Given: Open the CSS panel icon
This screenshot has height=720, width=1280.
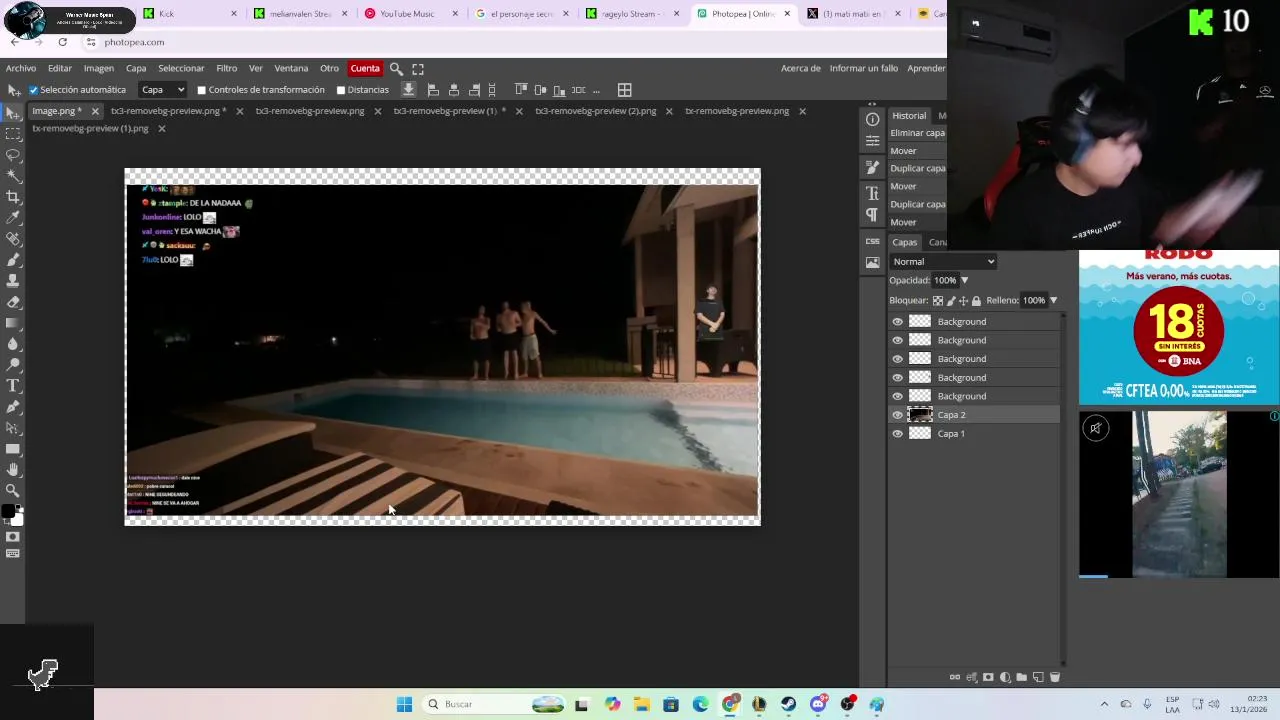Looking at the screenshot, I should (x=872, y=241).
